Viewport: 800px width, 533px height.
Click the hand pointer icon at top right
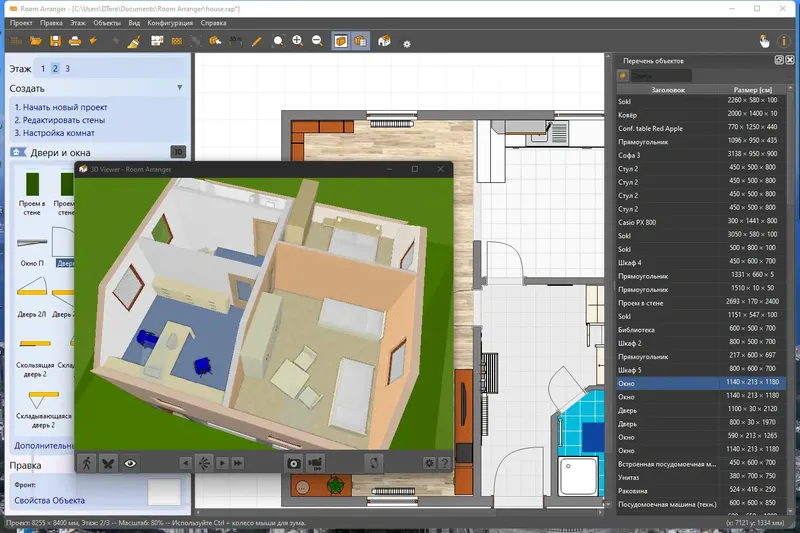point(764,41)
